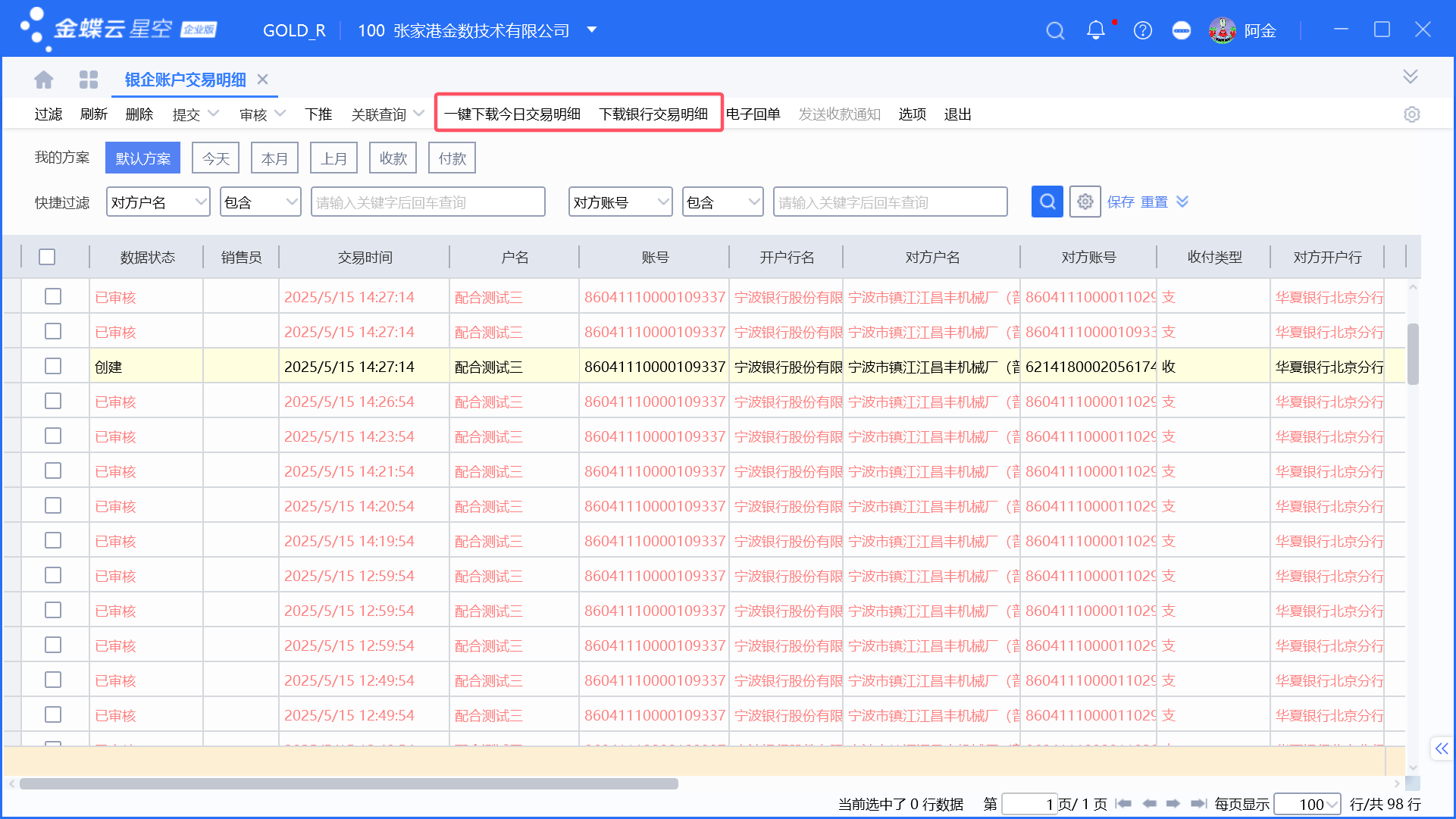Screen dimensions: 1456x819
Task: Open the rows-per-page 100 dropdown
Action: point(1307,804)
